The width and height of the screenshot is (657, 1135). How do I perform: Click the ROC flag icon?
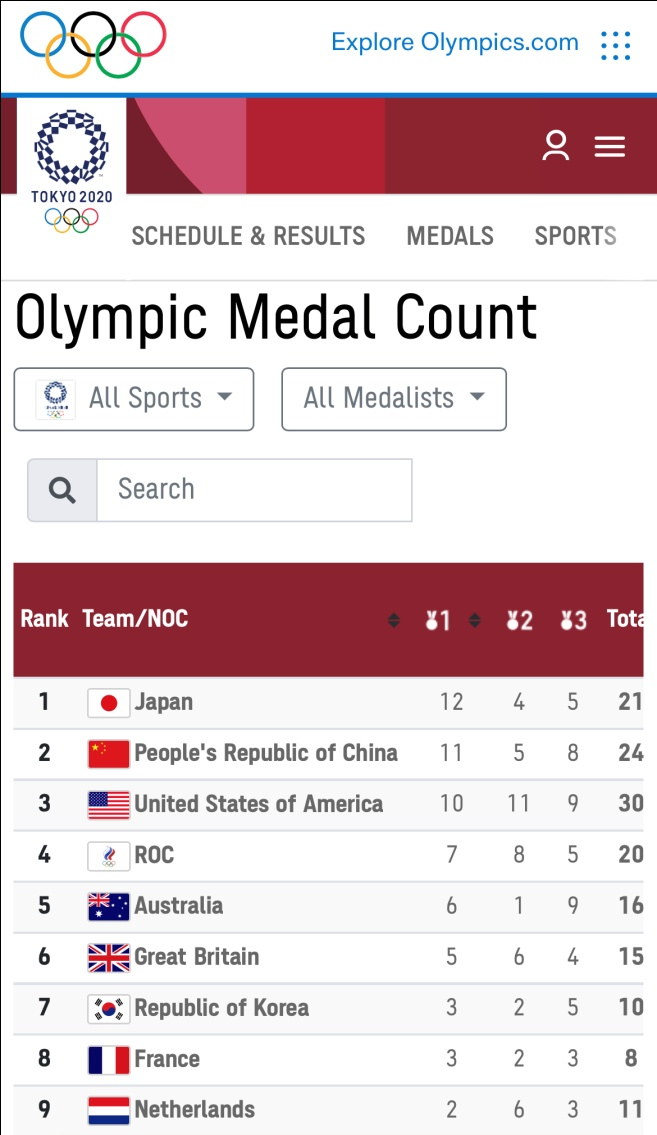point(108,856)
